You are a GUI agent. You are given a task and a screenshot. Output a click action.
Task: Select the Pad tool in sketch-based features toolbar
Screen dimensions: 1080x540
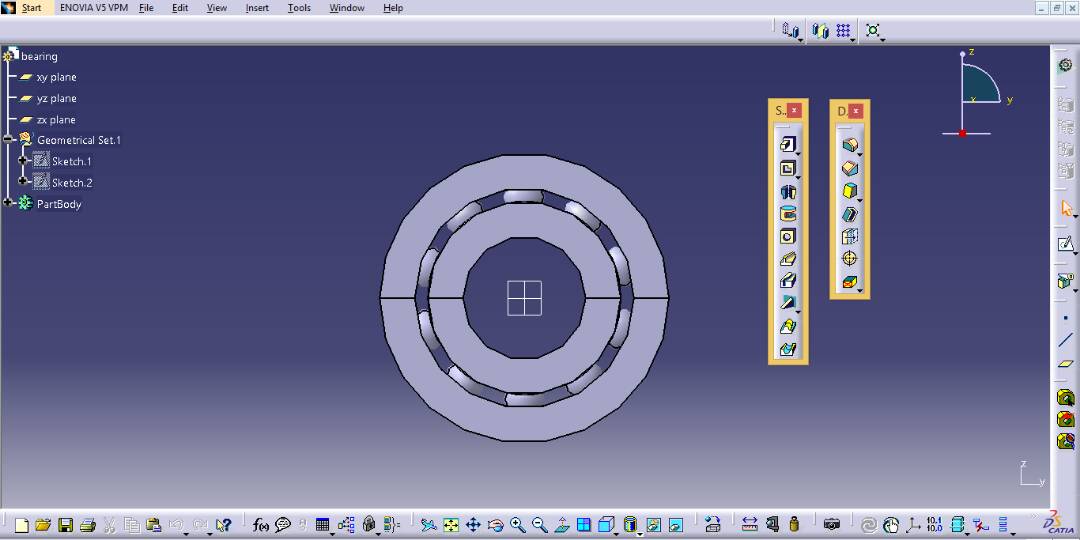tap(787, 146)
